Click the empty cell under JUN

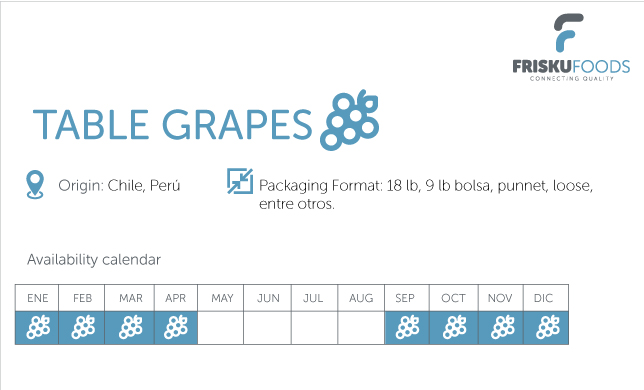pyautogui.click(x=267, y=328)
